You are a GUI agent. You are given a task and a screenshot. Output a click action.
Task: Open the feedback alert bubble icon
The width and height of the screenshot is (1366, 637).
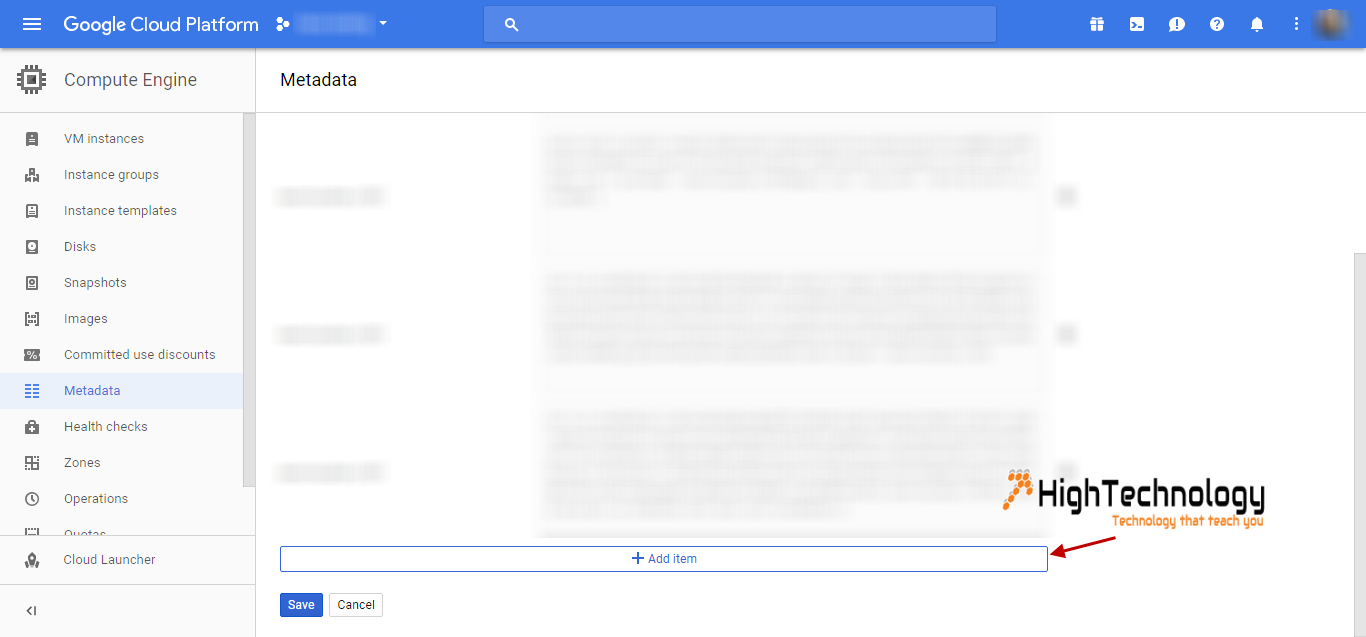click(1177, 24)
